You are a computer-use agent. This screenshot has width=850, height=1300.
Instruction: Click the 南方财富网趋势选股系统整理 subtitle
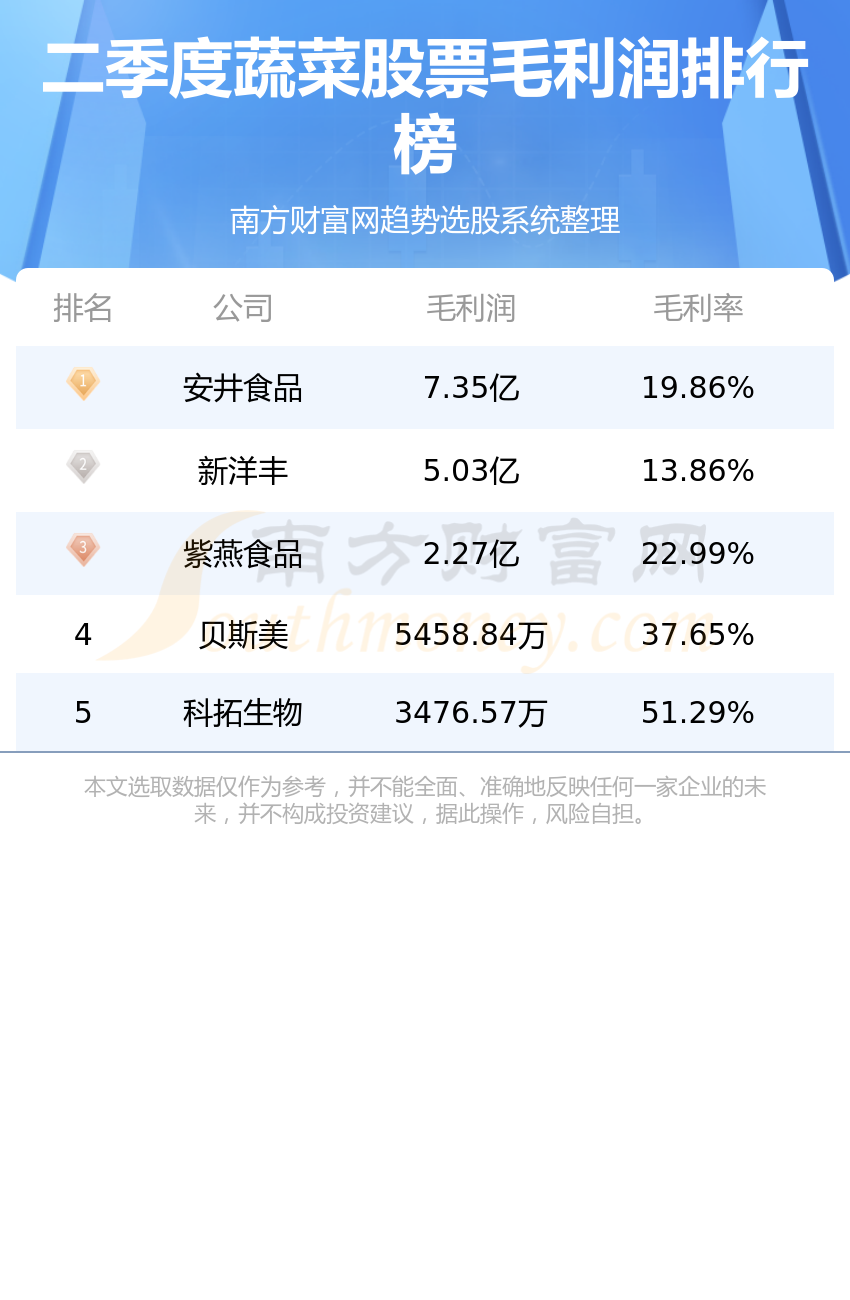pyautogui.click(x=425, y=220)
